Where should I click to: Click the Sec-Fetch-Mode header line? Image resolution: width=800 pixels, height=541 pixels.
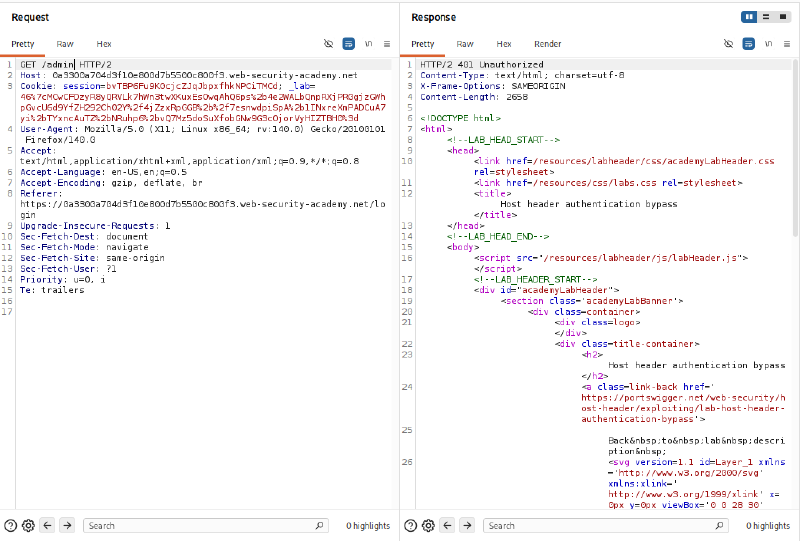click(84, 247)
